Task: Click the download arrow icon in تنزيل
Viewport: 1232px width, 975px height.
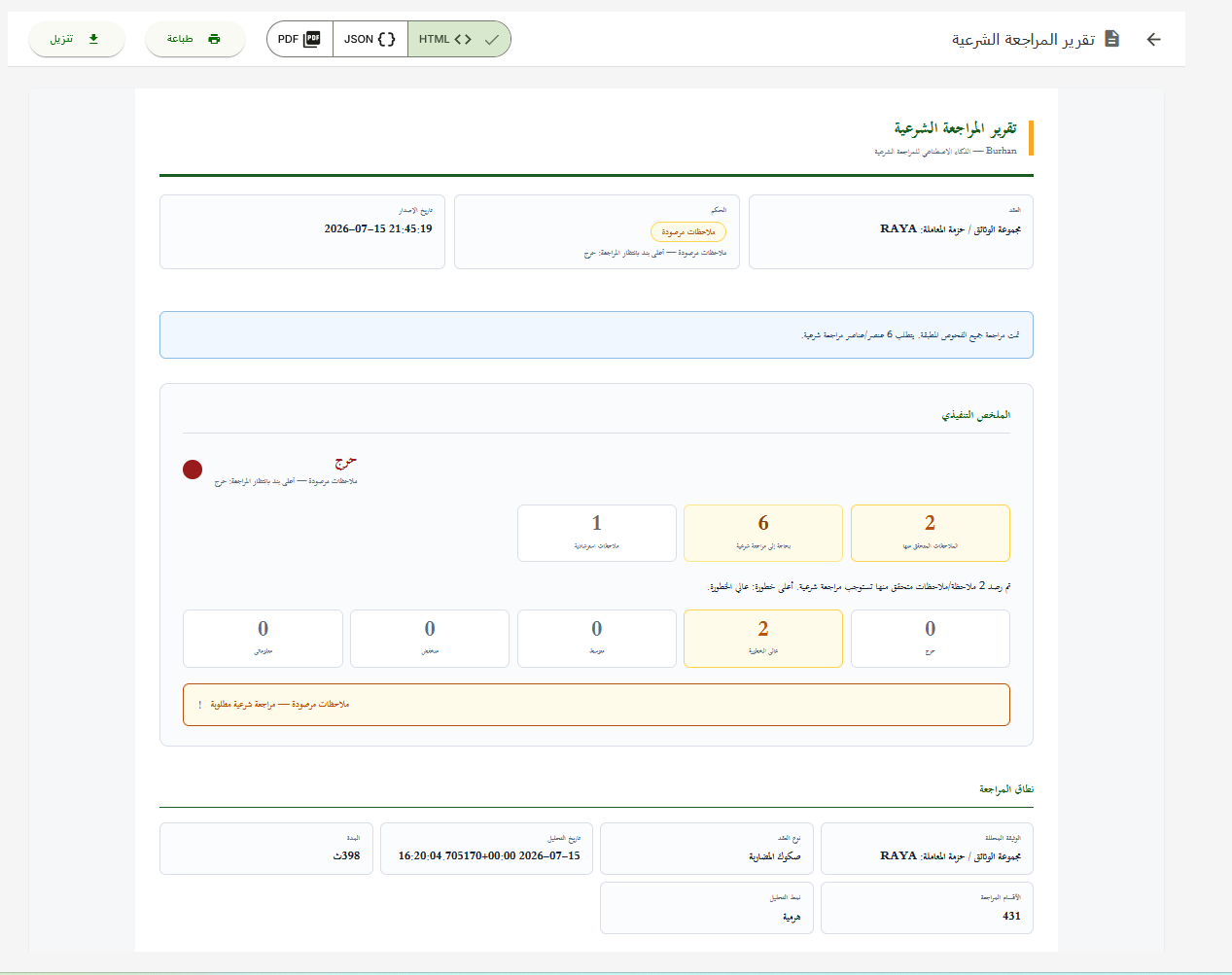Action: pos(93,39)
